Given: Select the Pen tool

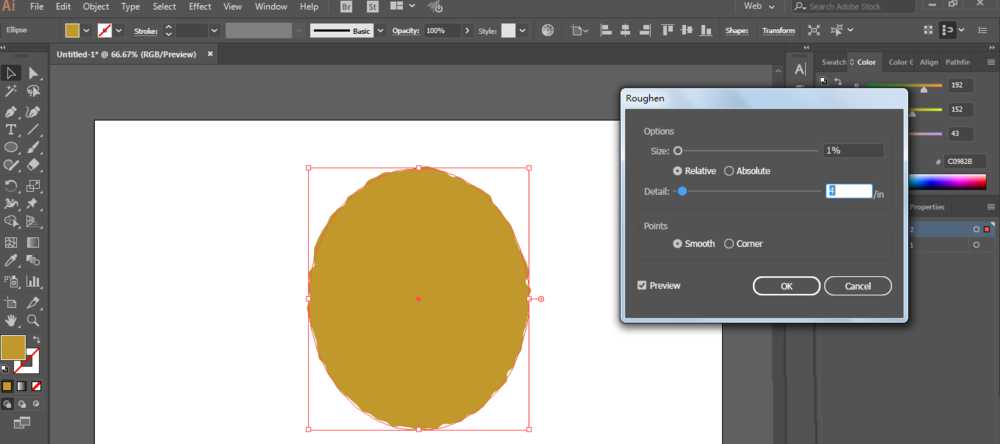Looking at the screenshot, I should coord(11,112).
